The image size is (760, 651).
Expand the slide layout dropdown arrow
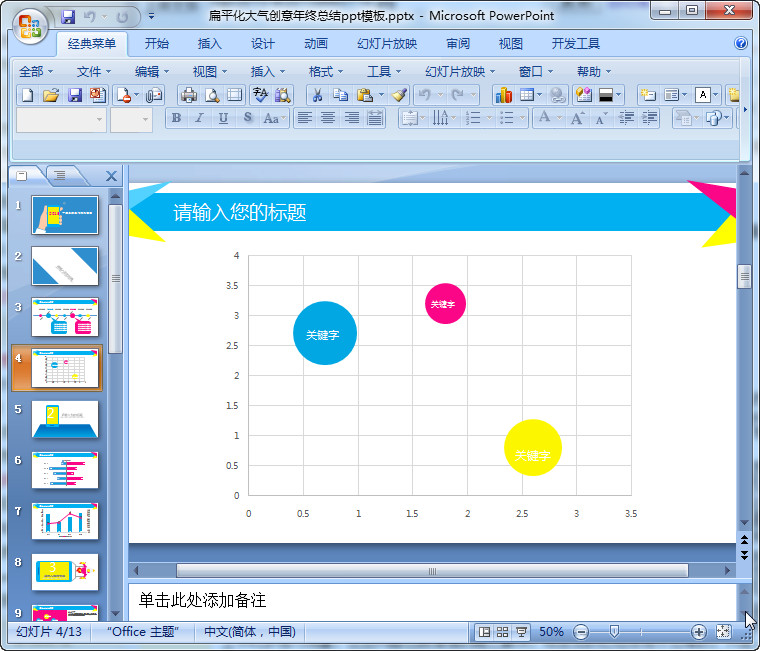[x=684, y=95]
